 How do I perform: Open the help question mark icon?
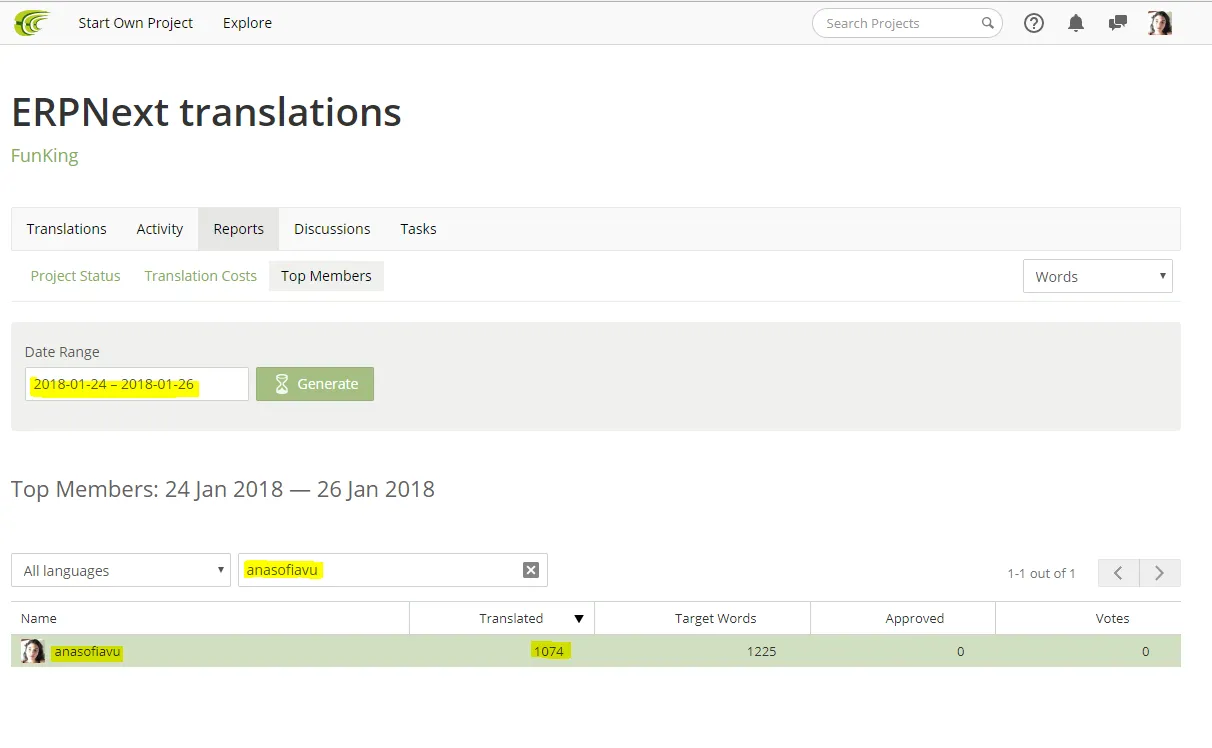[x=1034, y=23]
